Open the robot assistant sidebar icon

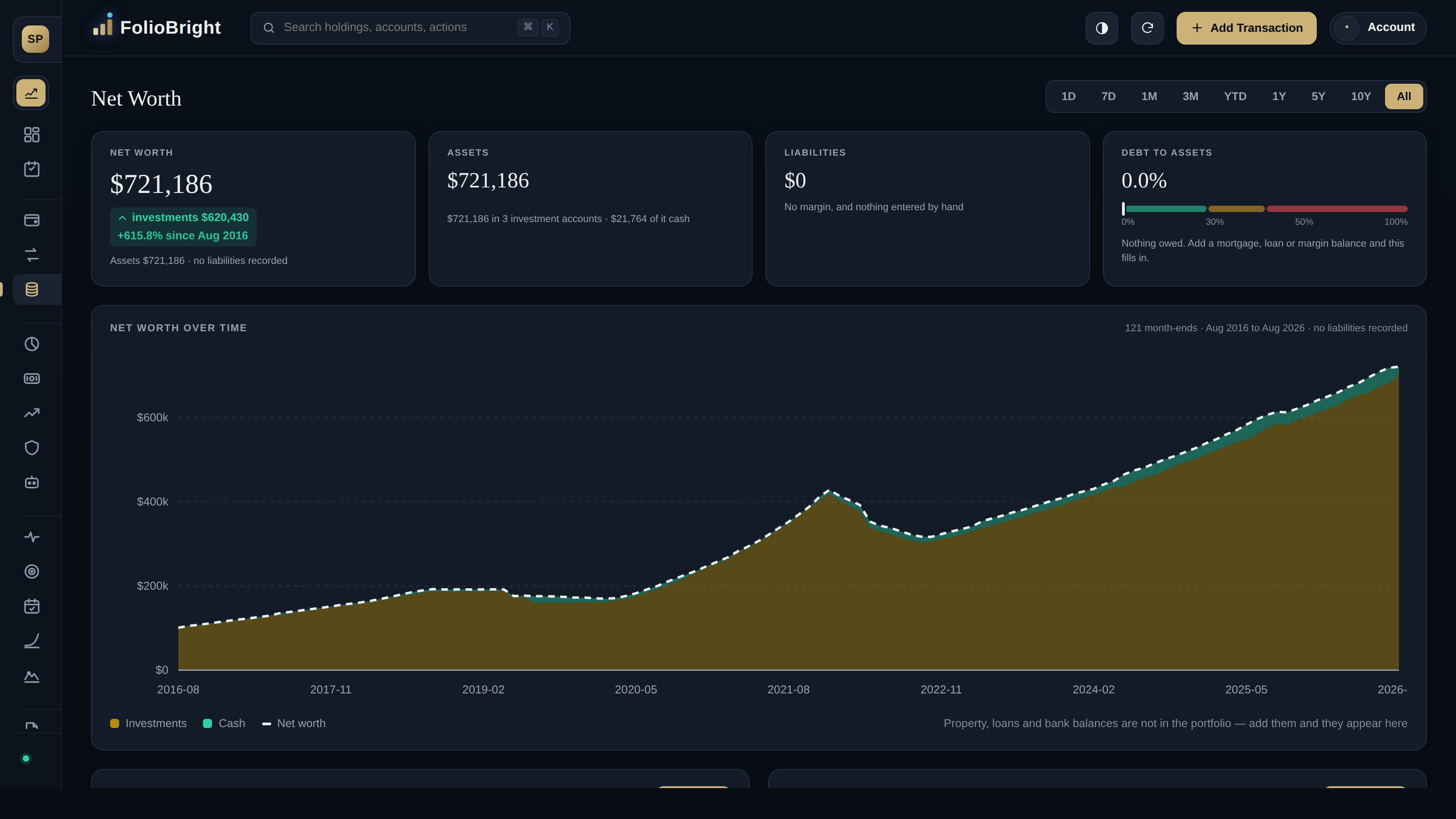coord(32,482)
